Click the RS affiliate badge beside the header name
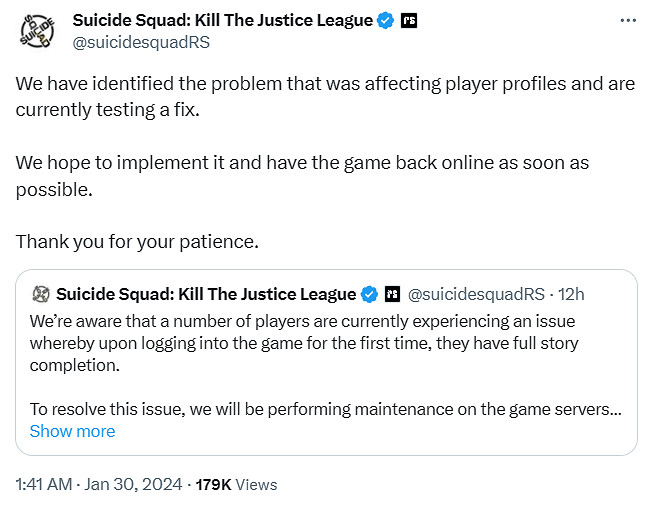 coord(408,21)
